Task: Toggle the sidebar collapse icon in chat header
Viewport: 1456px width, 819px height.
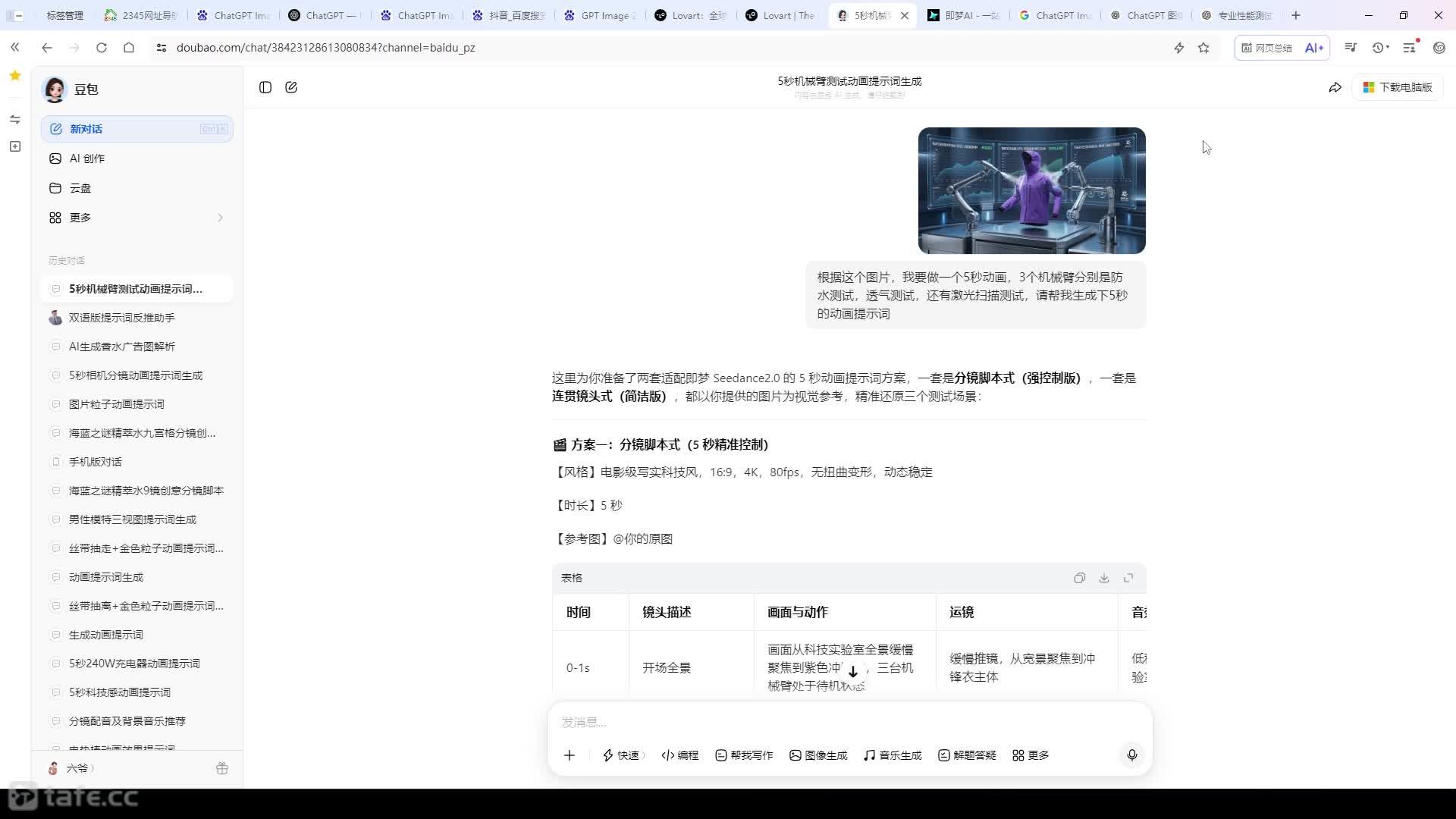Action: point(265,87)
